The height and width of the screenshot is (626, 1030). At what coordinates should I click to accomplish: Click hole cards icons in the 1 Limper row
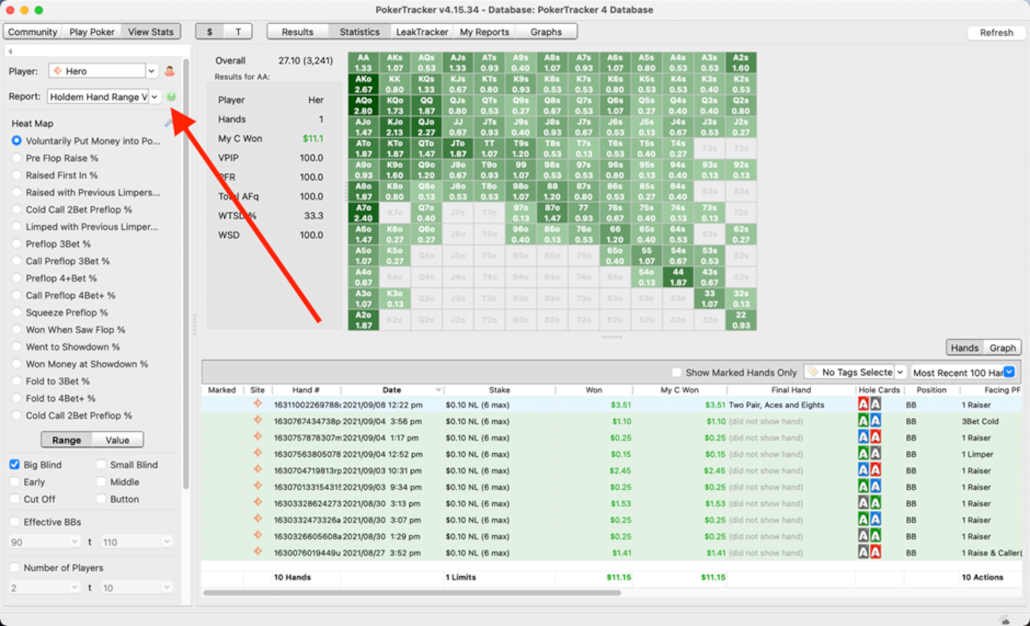coord(869,454)
